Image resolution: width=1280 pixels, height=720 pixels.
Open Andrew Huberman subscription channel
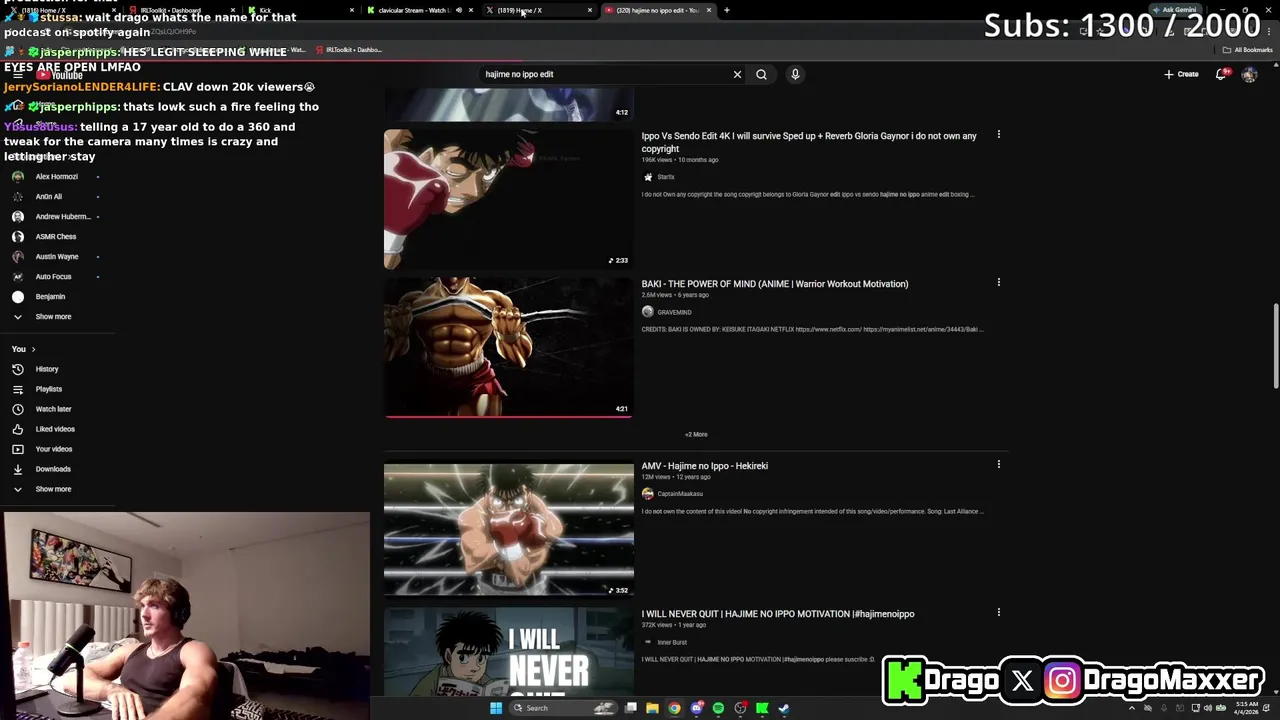(62, 217)
